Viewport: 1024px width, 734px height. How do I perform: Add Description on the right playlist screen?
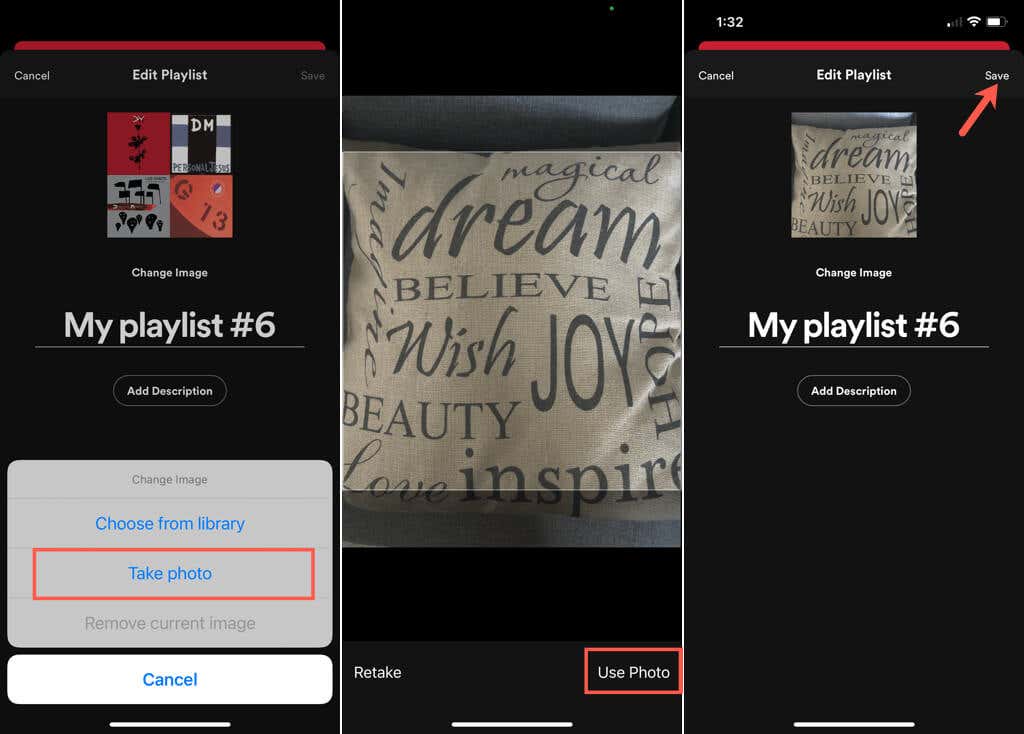click(x=854, y=391)
